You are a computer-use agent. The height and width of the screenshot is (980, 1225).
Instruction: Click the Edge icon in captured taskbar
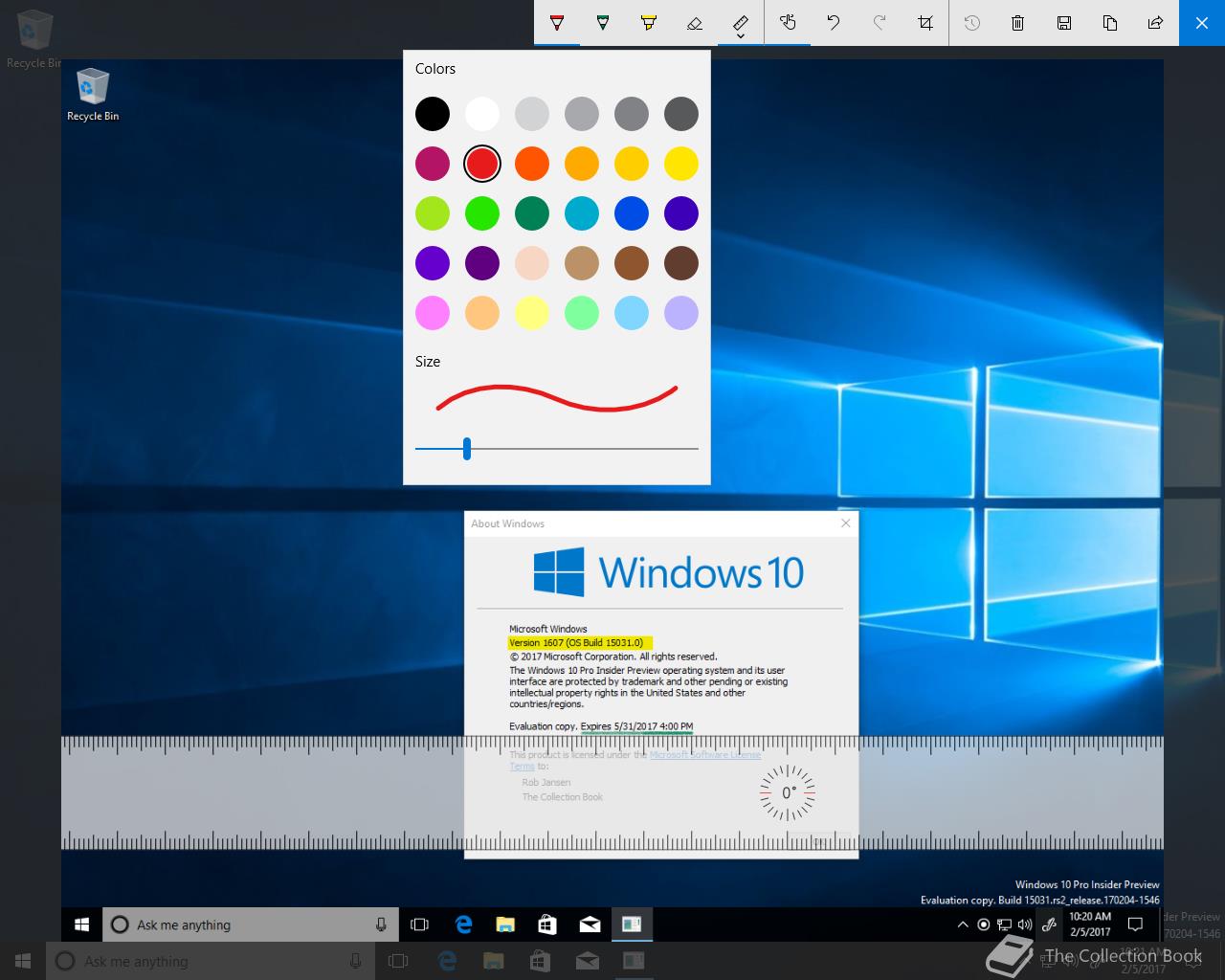pos(464,924)
